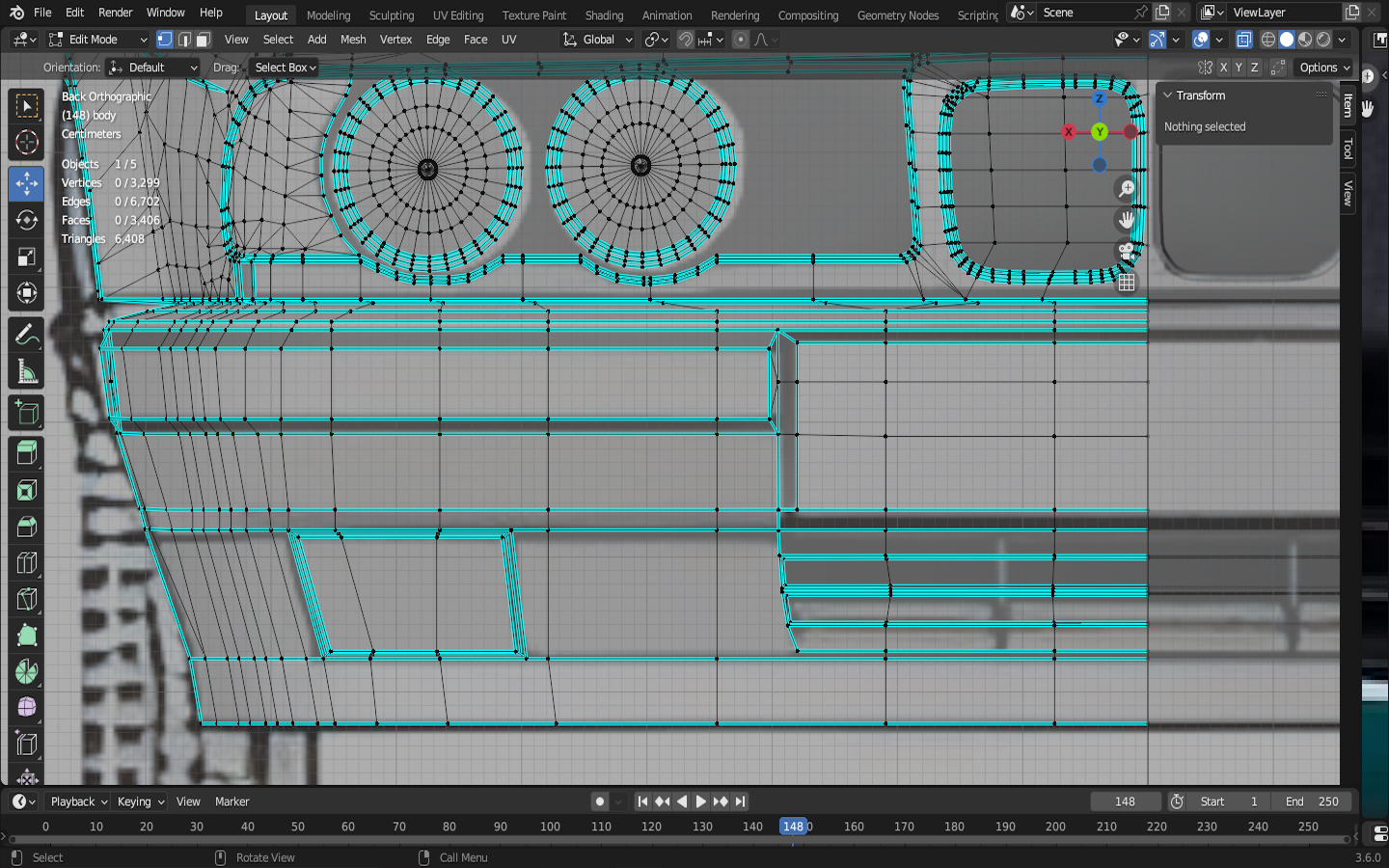
Task: Switch perspective/orthographic with the grid icon
Action: (x=1126, y=283)
